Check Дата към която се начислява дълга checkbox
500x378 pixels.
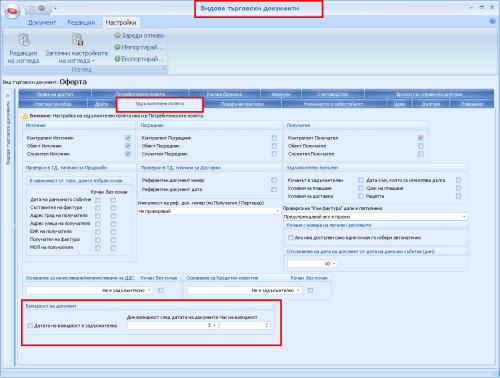pyautogui.click(x=459, y=180)
